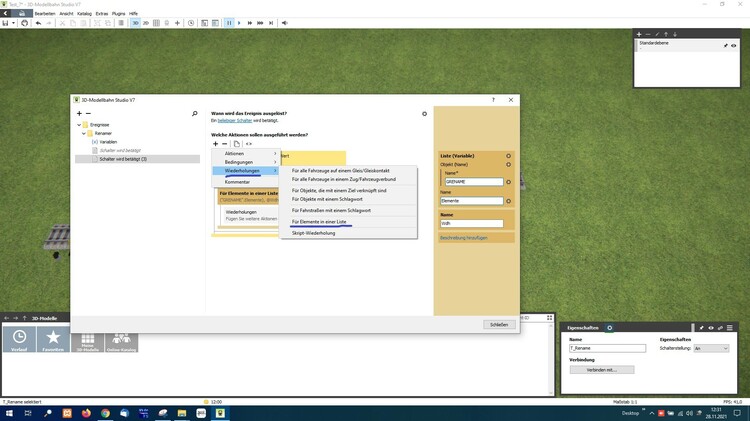The height and width of the screenshot is (421, 750).
Task: Click the search icon in event tree
Action: click(x=195, y=113)
